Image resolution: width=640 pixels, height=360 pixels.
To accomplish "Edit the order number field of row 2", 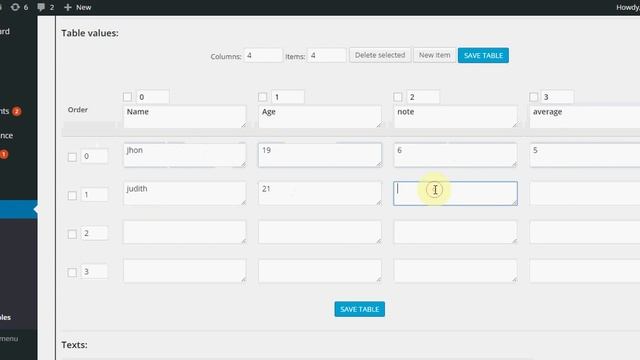I will point(94,233).
